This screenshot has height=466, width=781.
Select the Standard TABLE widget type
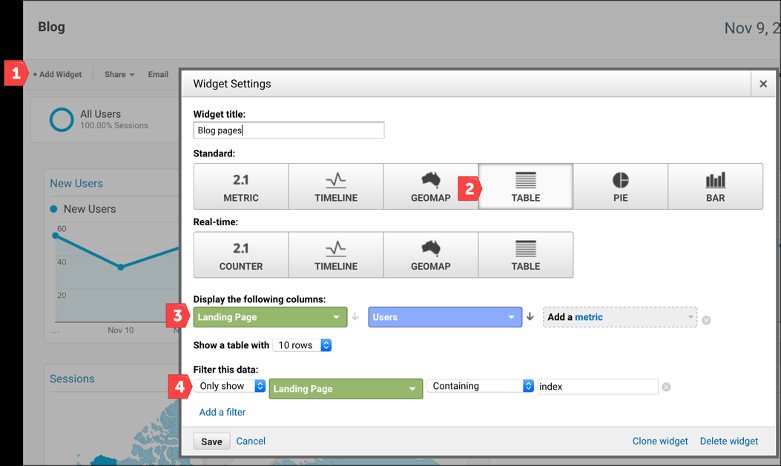[525, 187]
